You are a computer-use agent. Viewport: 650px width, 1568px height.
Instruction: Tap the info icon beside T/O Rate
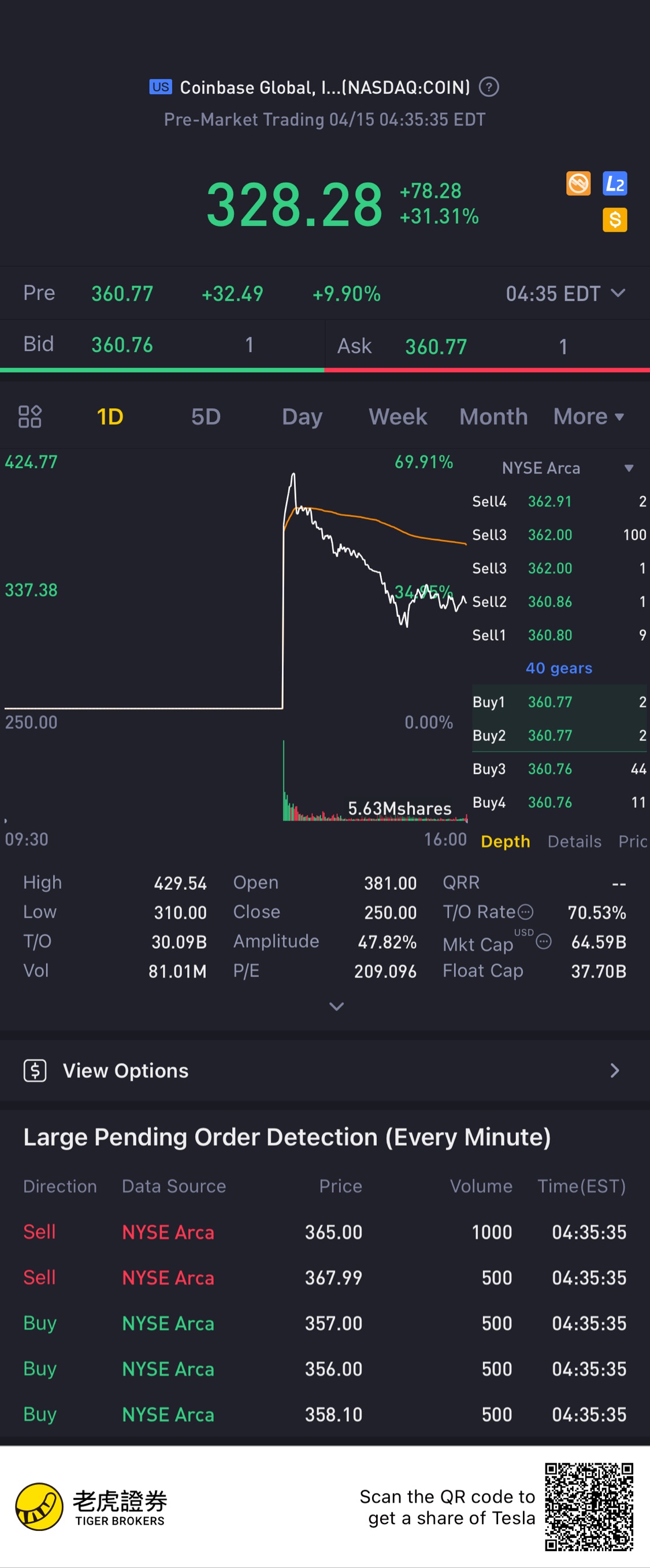525,912
